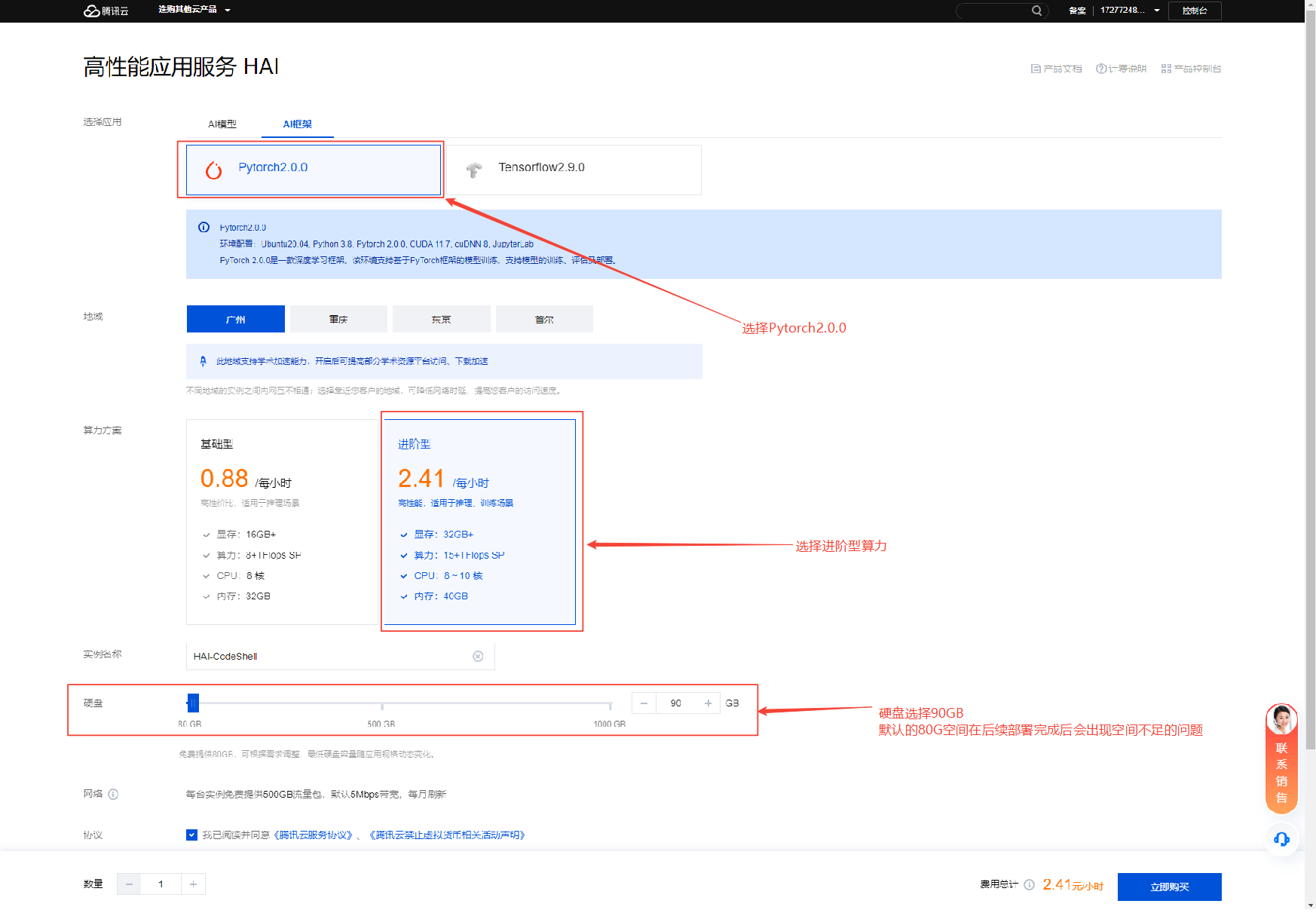Decrease disk size with minus button
This screenshot has width=1316, height=916.
(644, 703)
